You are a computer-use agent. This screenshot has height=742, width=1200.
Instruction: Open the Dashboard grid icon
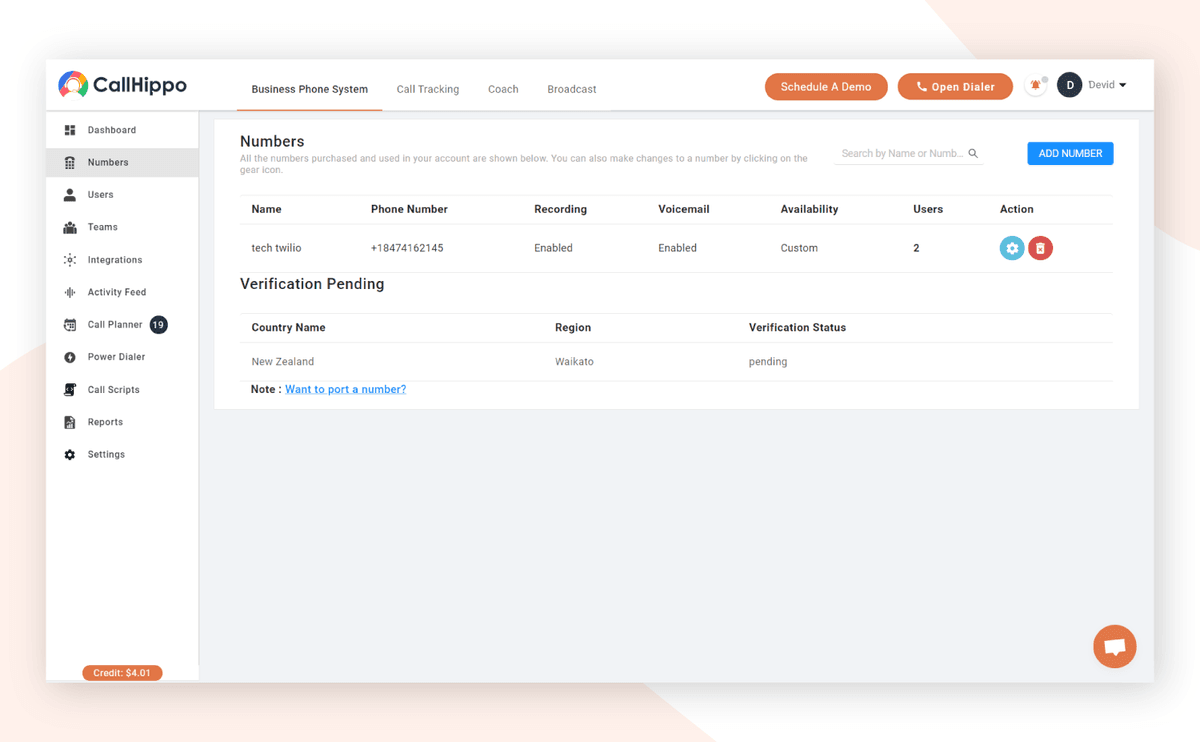tap(70, 130)
